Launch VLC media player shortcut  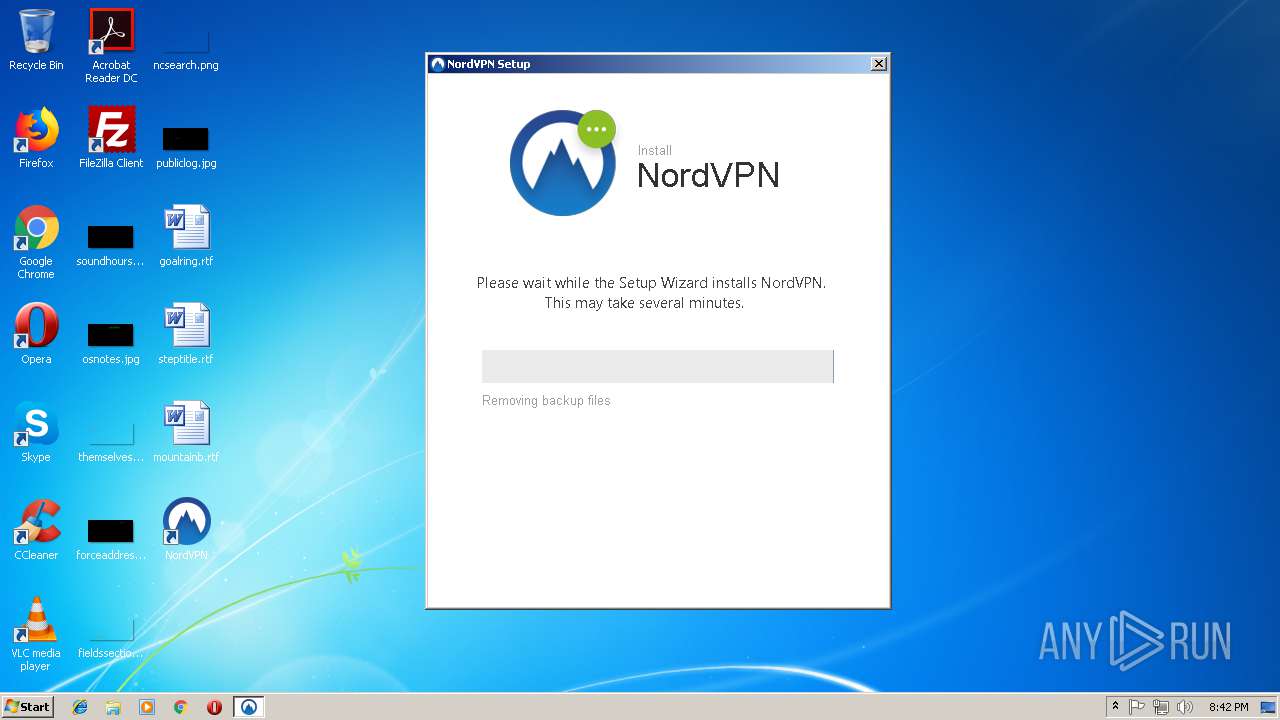coord(36,634)
